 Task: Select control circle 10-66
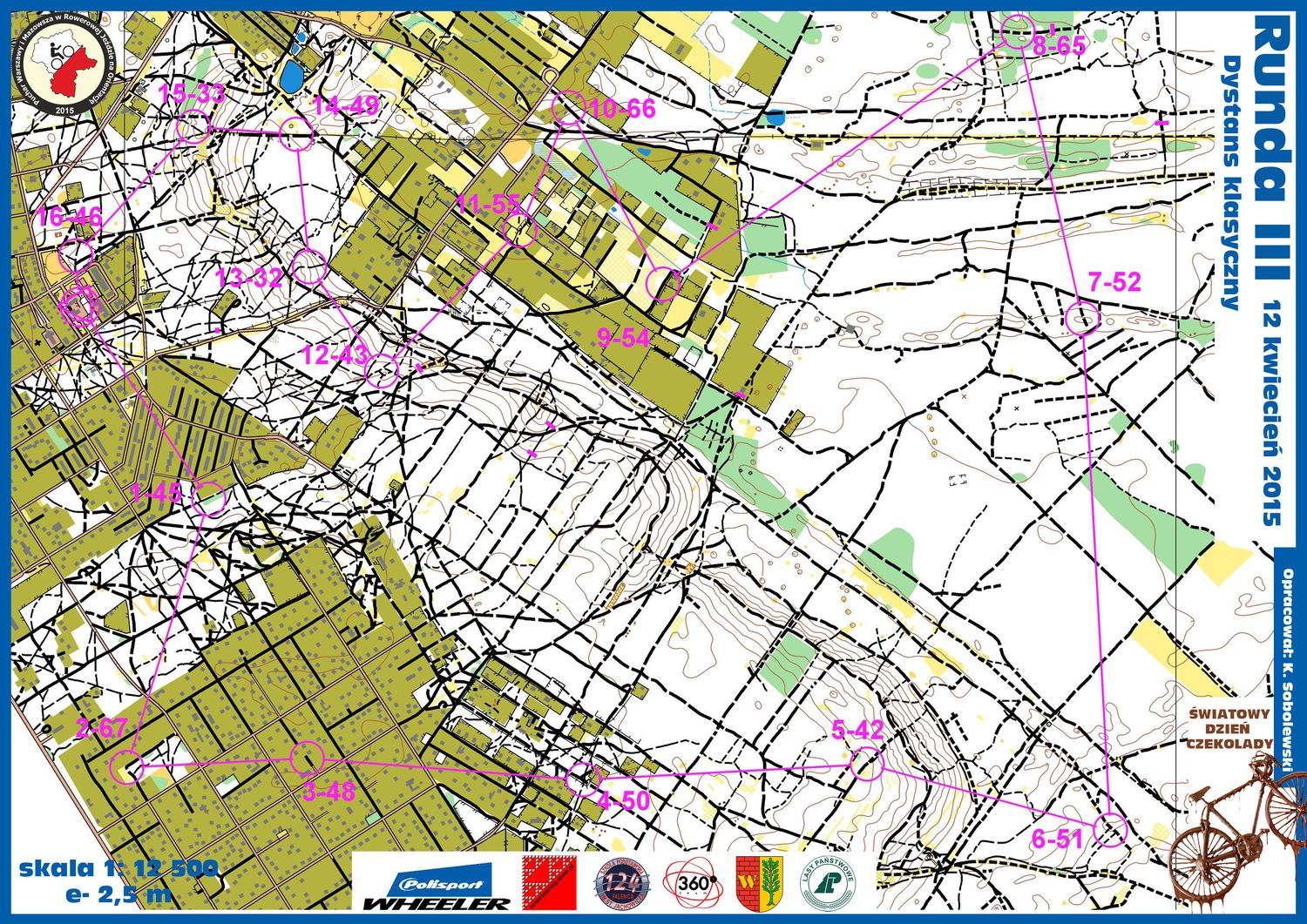(x=569, y=109)
